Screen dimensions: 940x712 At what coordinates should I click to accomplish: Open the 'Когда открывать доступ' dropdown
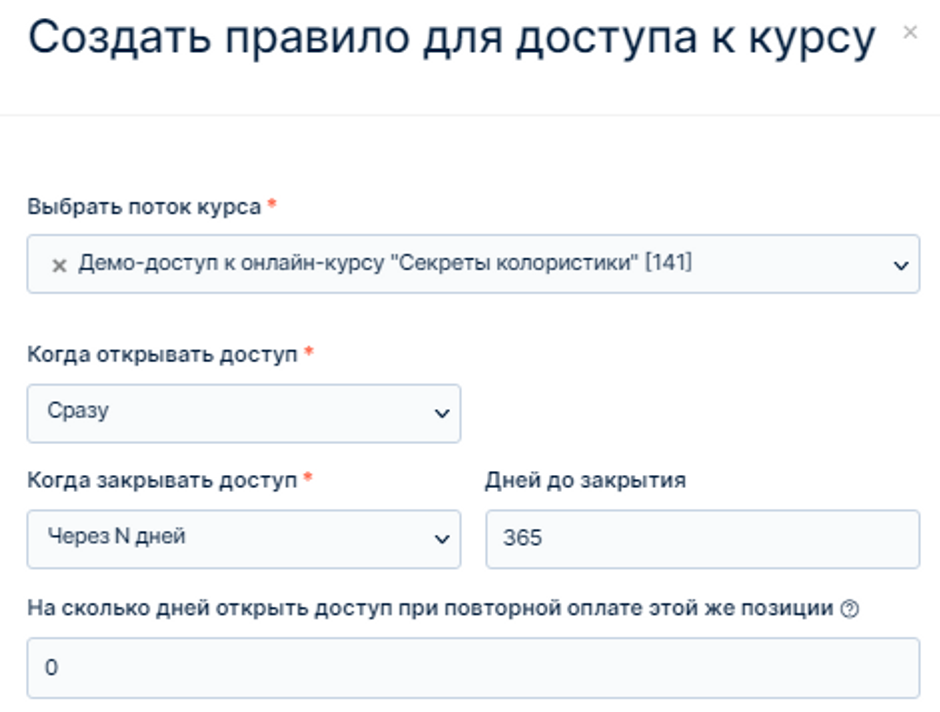(x=243, y=414)
